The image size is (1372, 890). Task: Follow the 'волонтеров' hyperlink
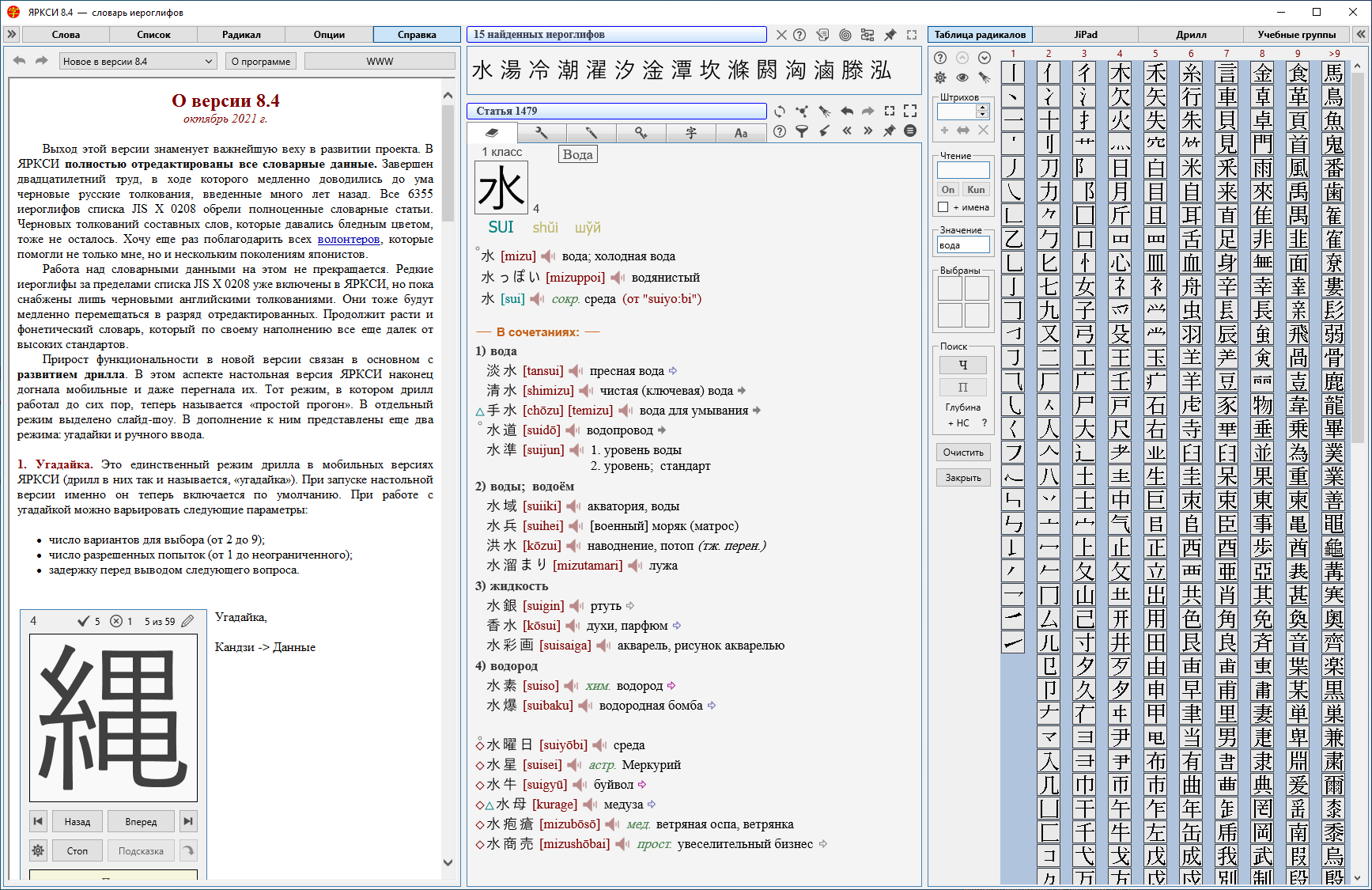coord(349,240)
